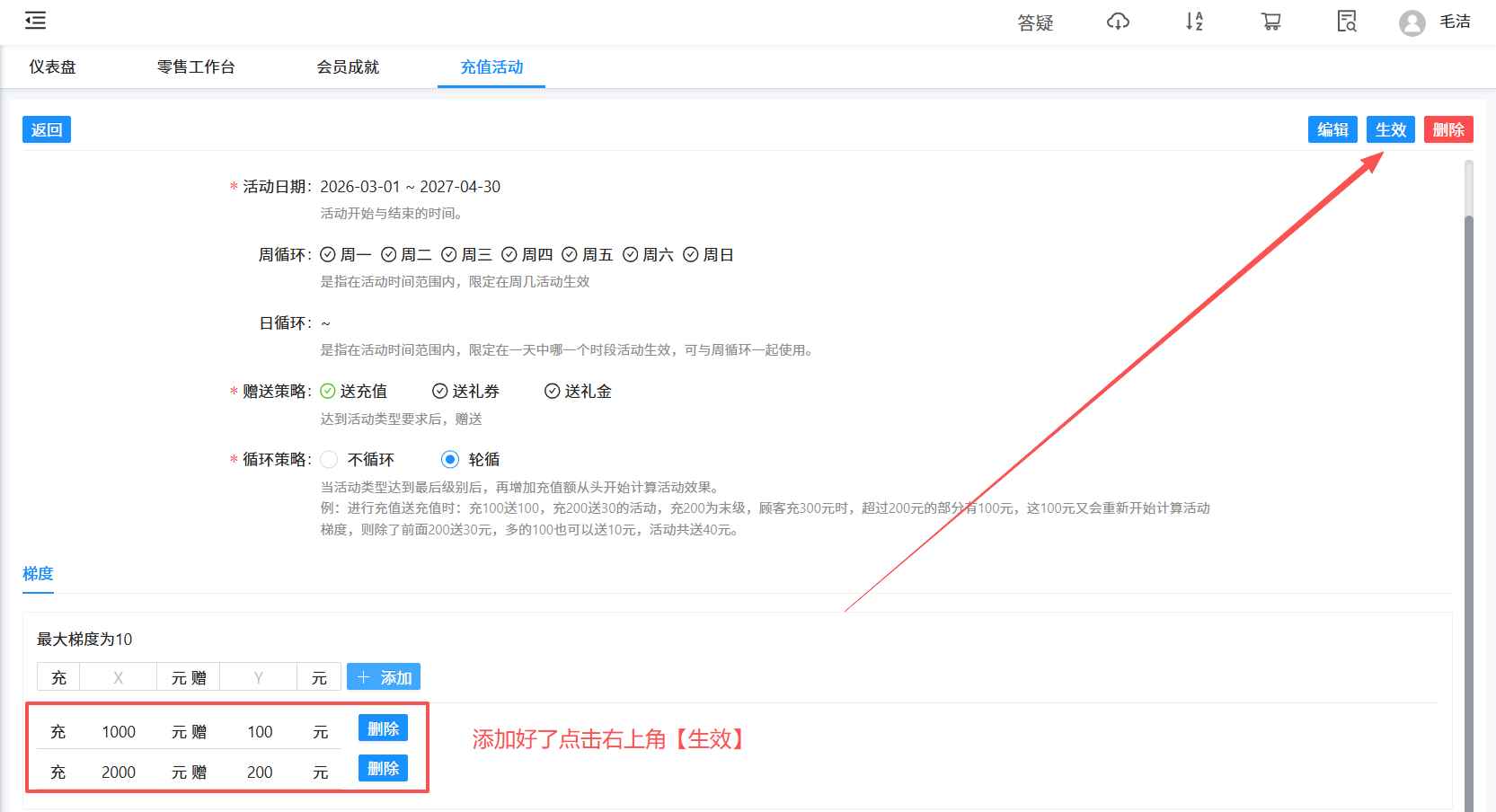Click the 返回 back button

[46, 129]
